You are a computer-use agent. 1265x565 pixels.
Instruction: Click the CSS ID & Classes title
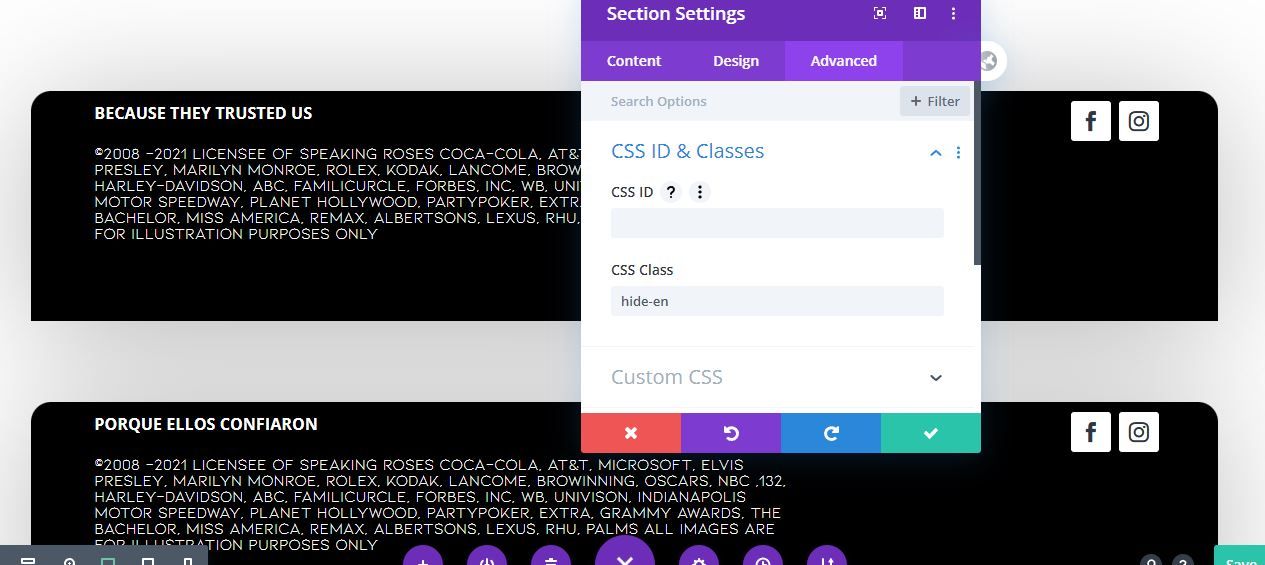(687, 151)
